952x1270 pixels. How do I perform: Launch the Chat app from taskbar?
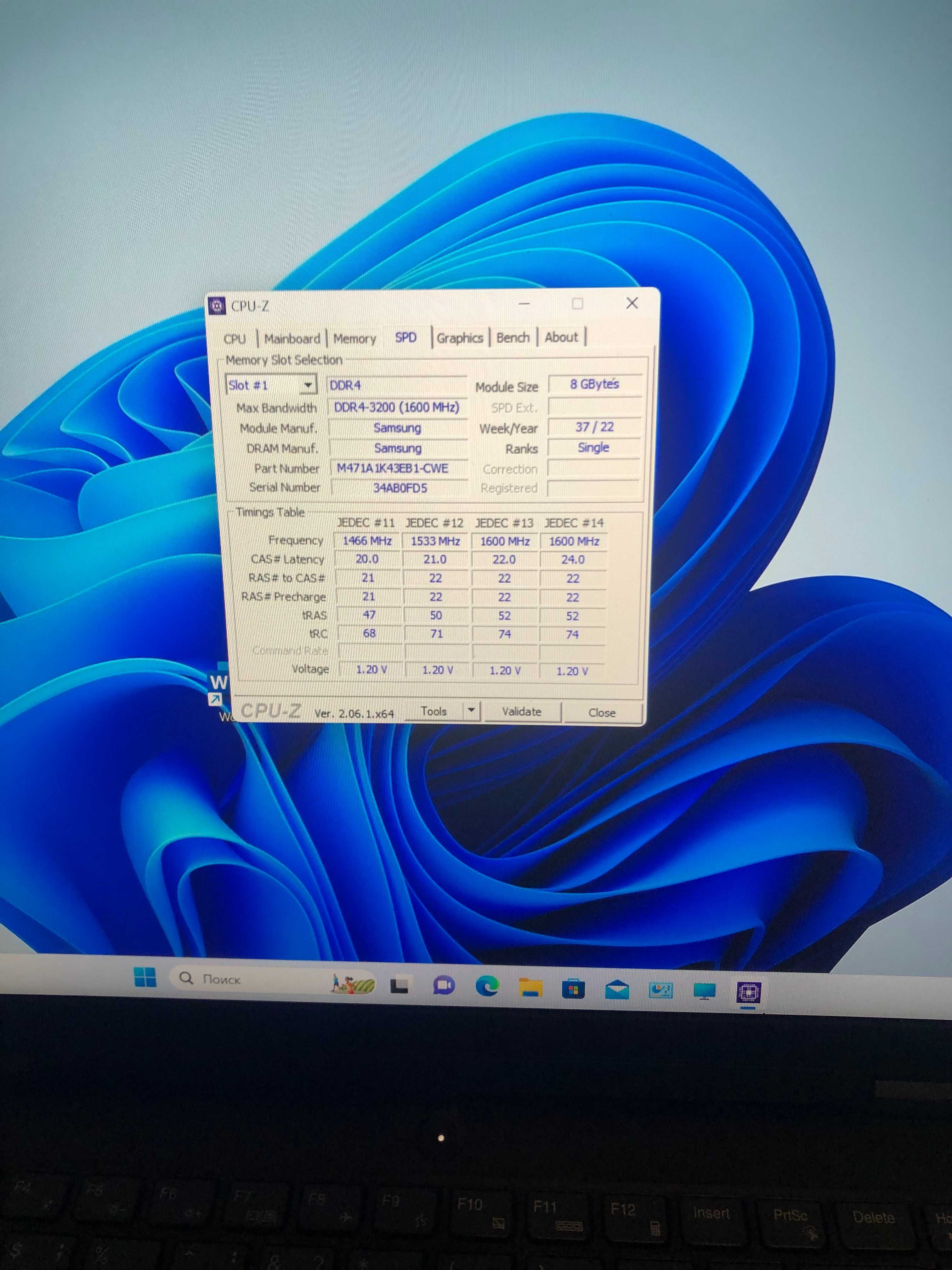point(443,986)
